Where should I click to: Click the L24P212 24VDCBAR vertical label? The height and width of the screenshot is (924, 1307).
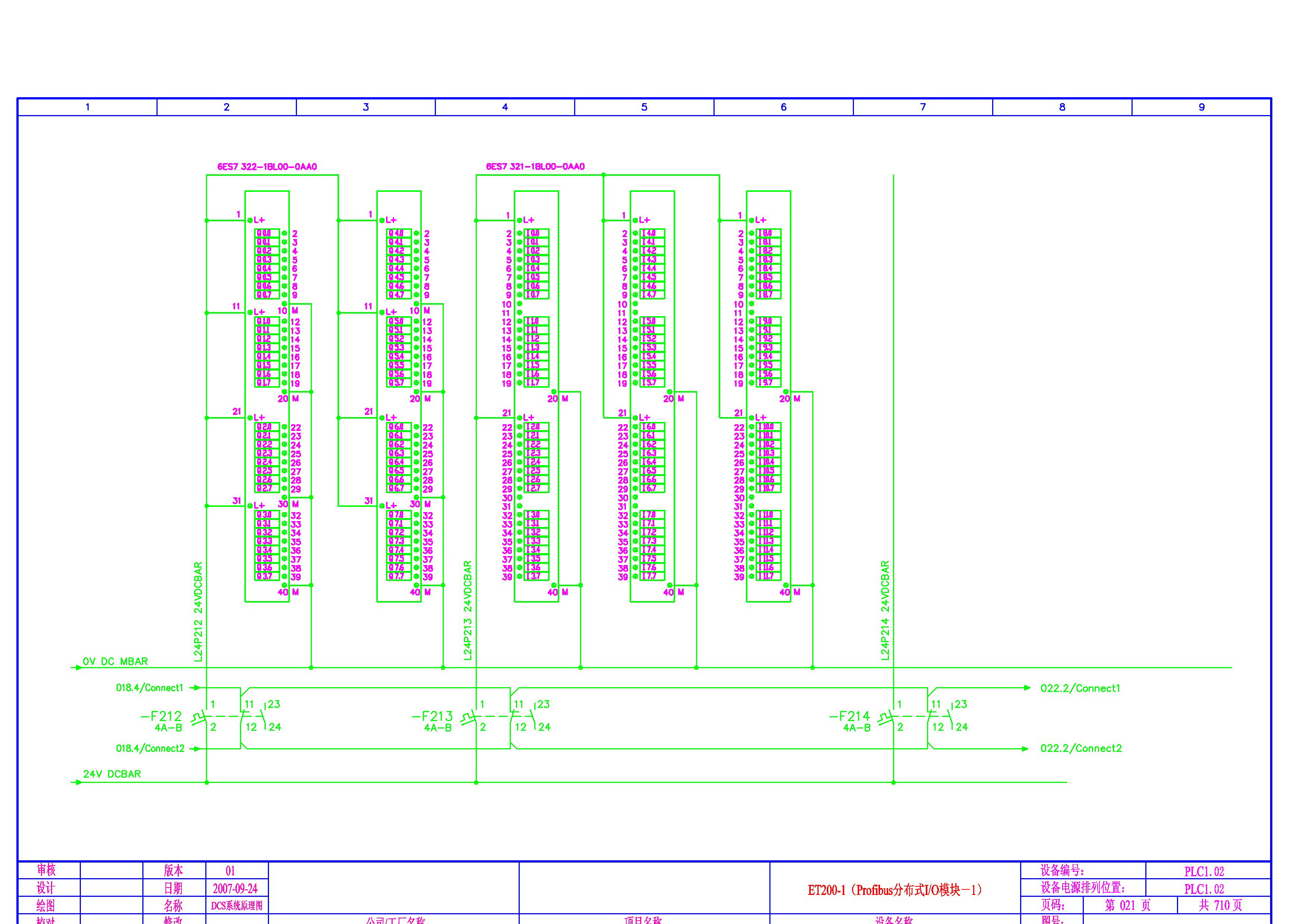tap(198, 612)
